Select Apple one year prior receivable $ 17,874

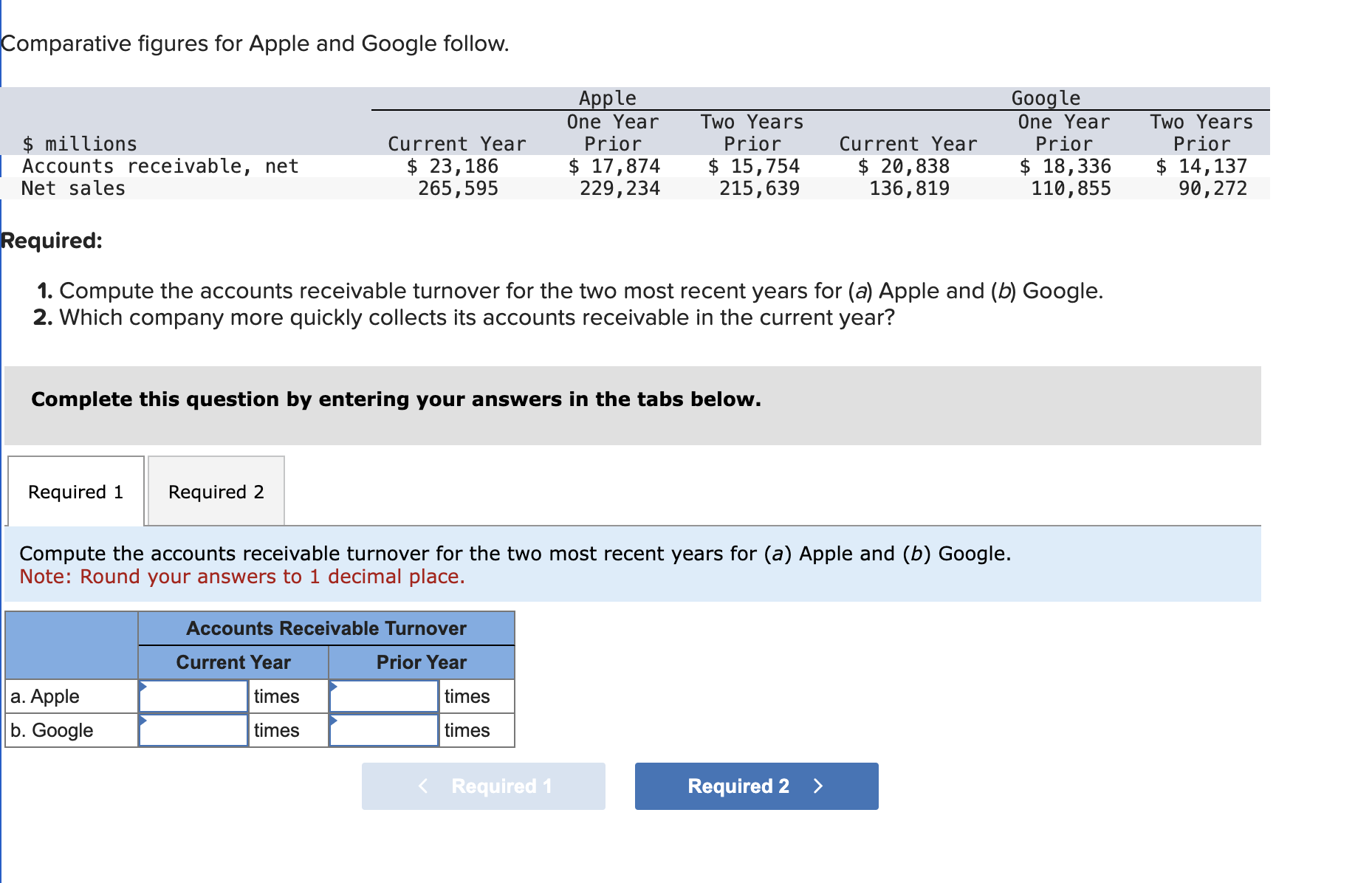[614, 166]
